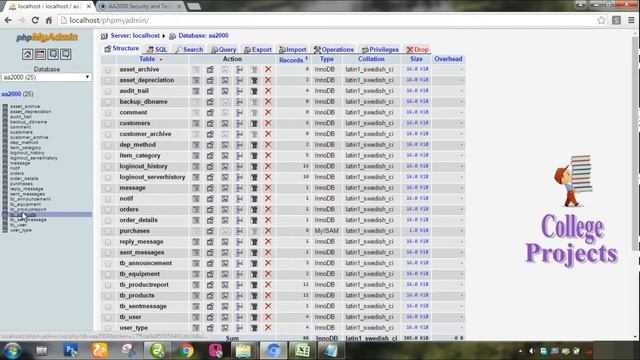Check the customer_archive row checkbox
The height and width of the screenshot is (360, 640).
pos(108,134)
